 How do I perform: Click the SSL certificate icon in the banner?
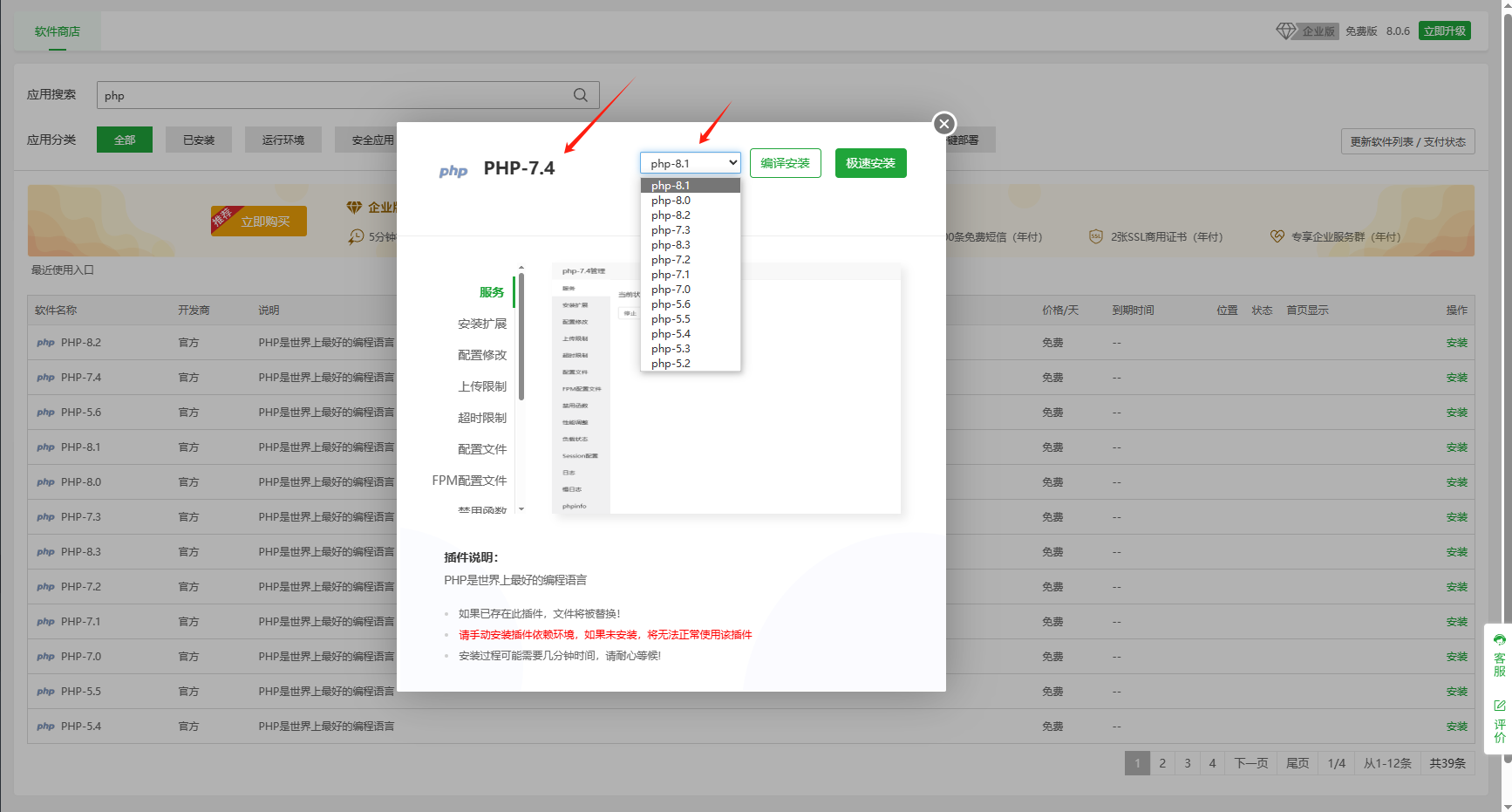(x=1096, y=236)
